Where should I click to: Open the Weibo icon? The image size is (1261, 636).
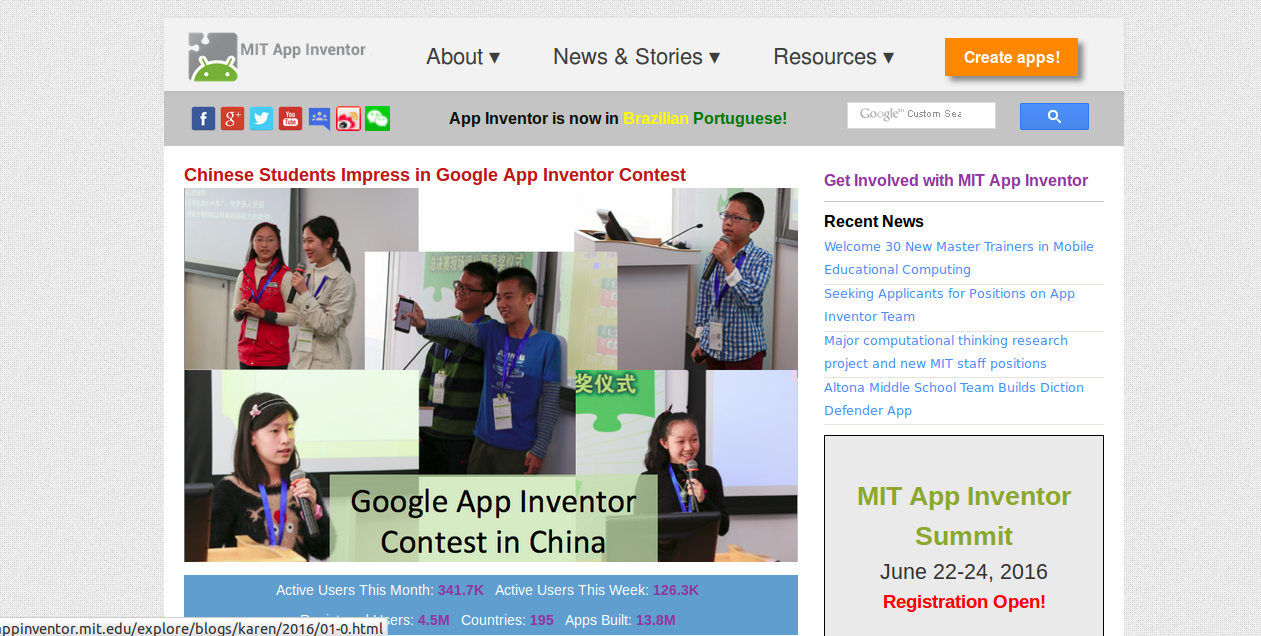point(348,119)
